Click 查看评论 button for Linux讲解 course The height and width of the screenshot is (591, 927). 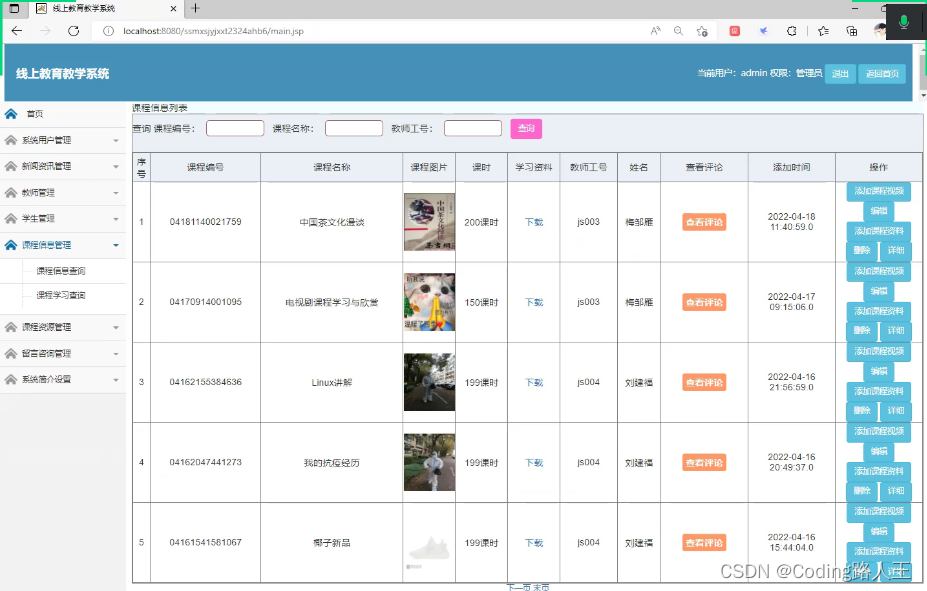coord(704,382)
